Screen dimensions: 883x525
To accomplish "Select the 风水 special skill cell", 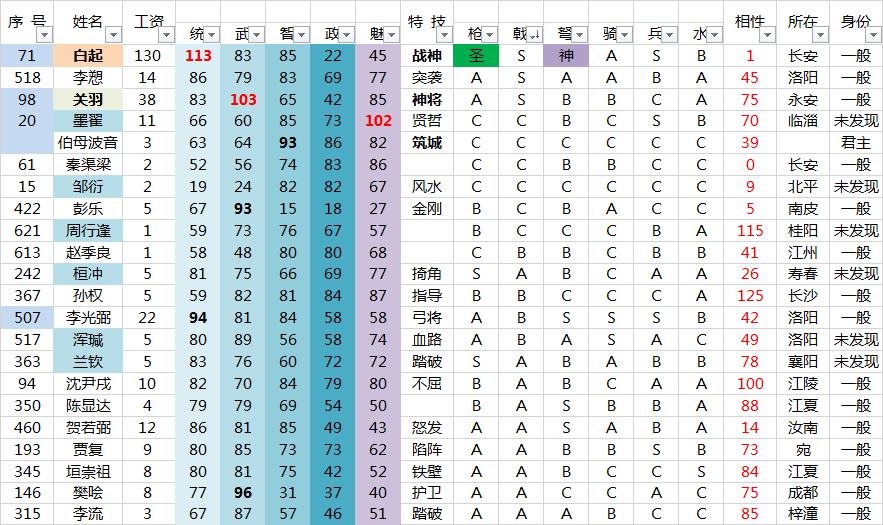I will point(427,187).
